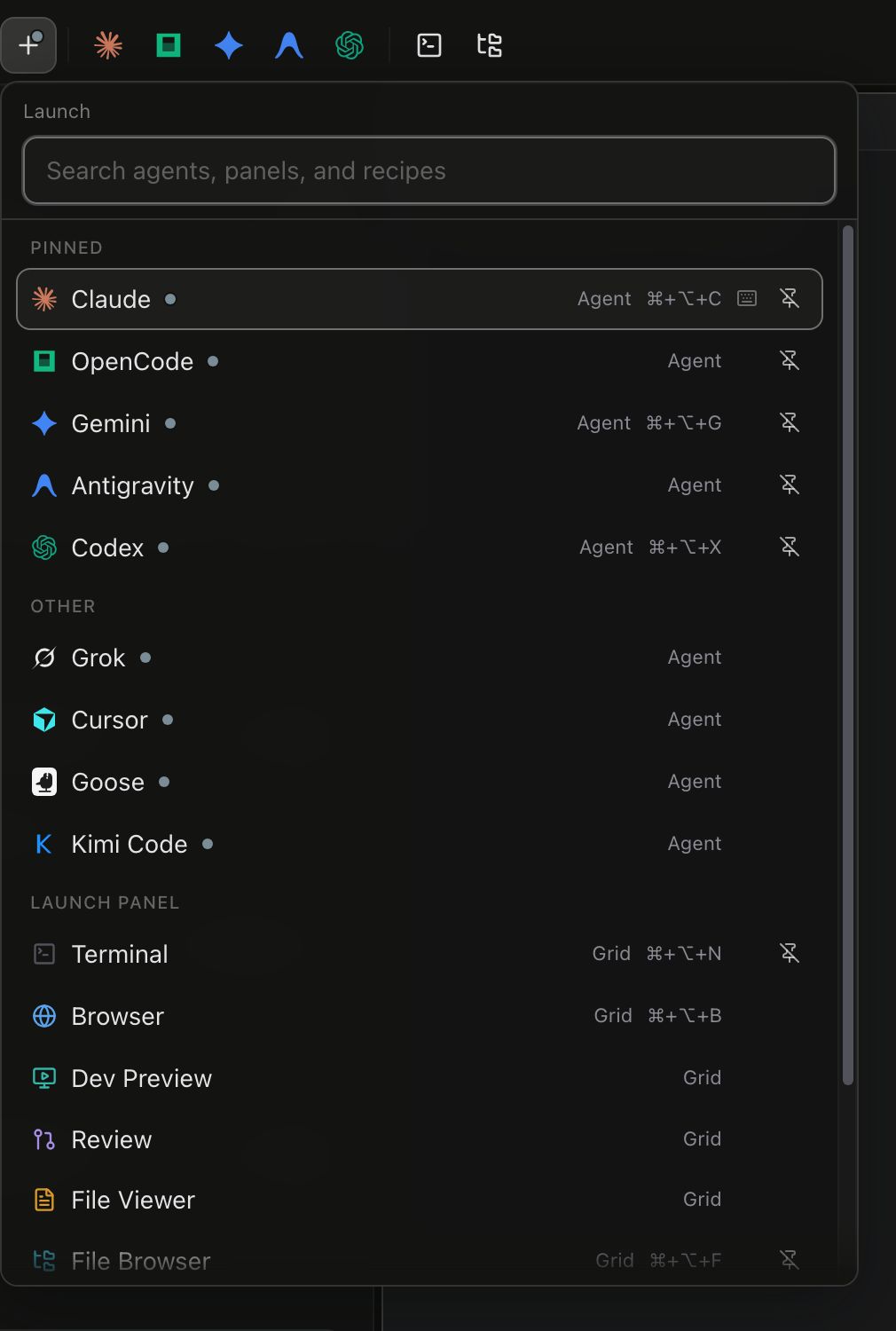Choose the Kimi Code agent entry
This screenshot has width=896, height=1331.
coord(420,844)
